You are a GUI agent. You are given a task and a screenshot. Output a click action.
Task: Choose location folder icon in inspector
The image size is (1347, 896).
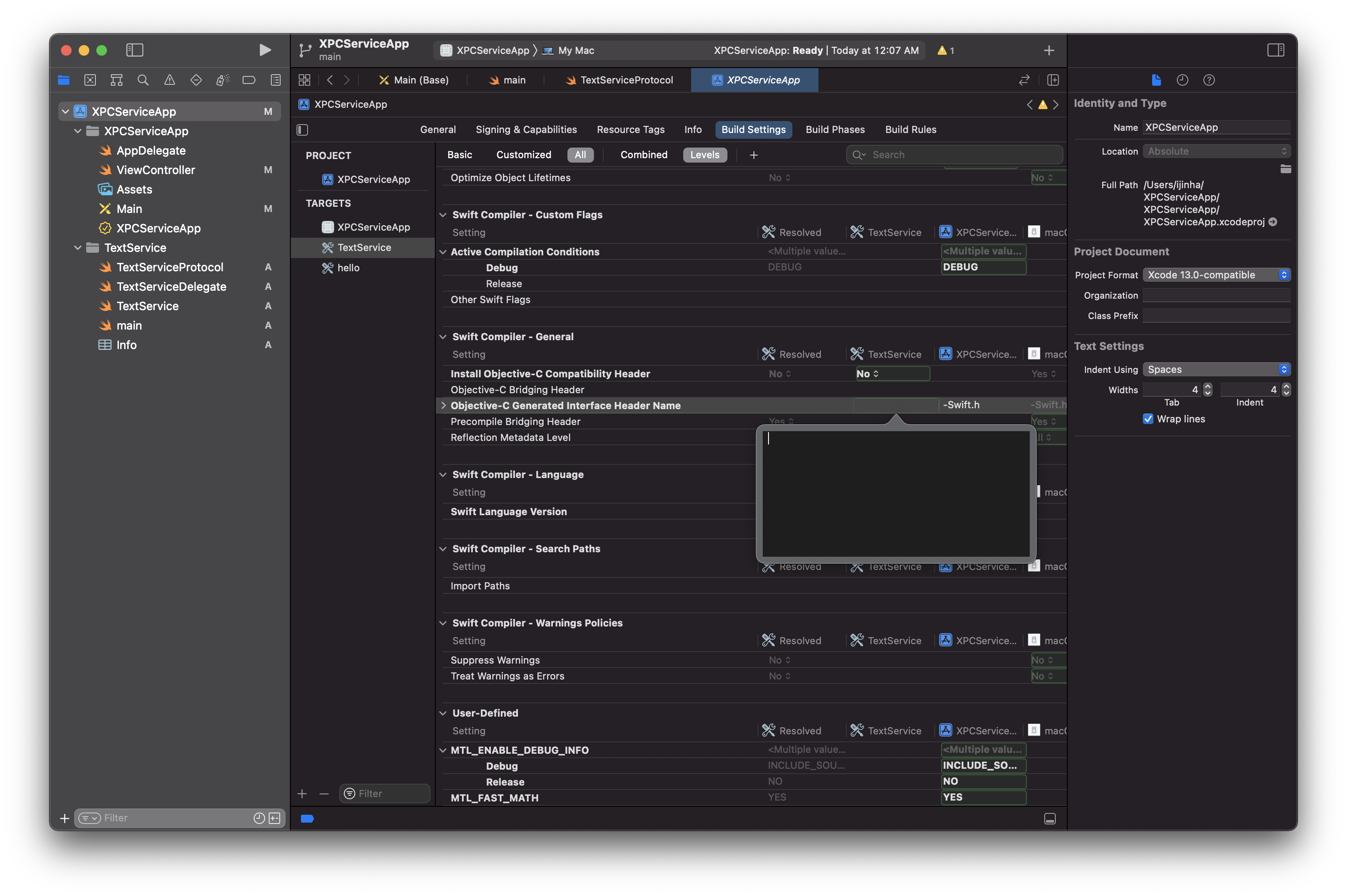[x=1285, y=169]
